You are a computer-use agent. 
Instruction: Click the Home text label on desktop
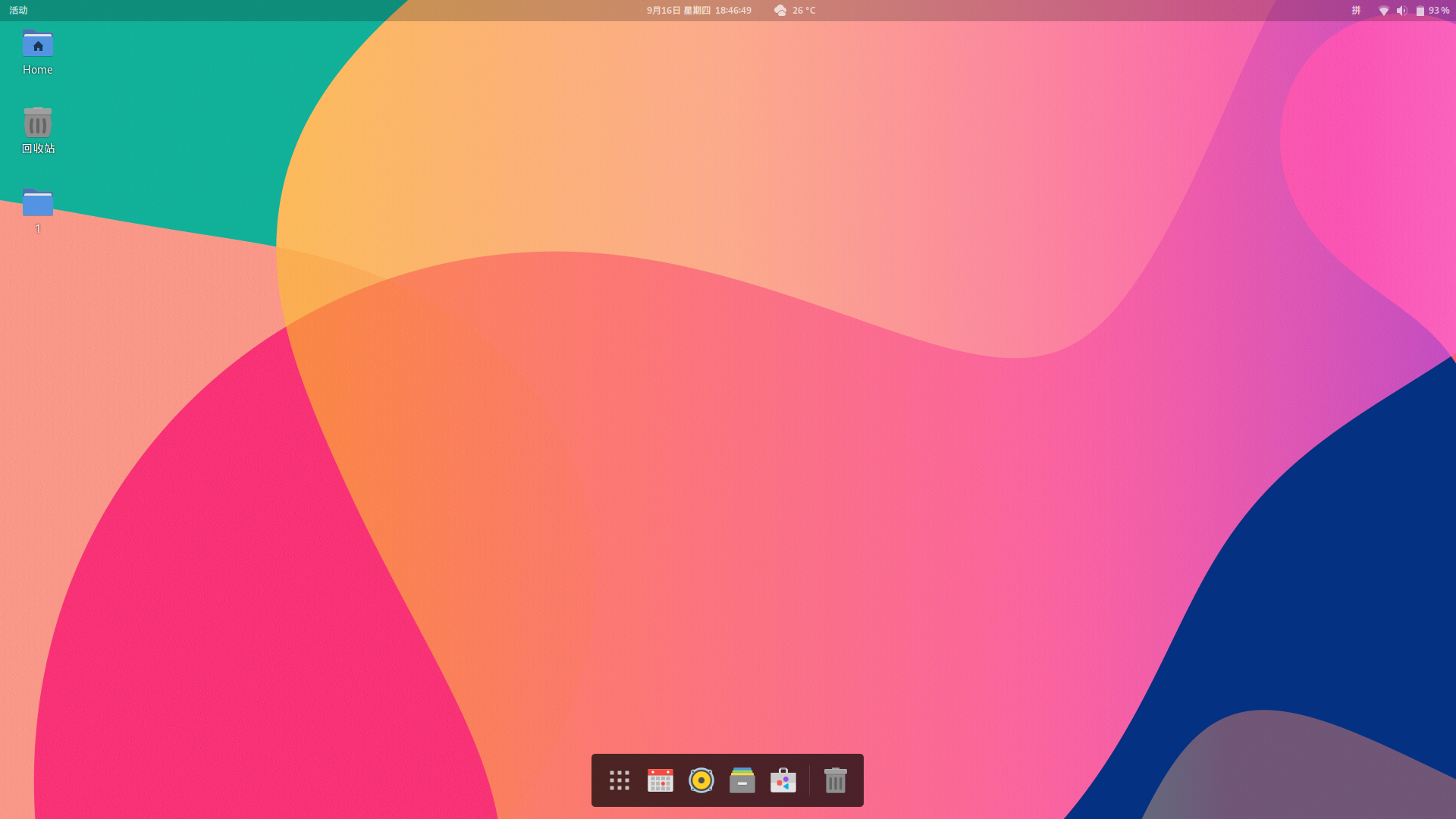[37, 70]
